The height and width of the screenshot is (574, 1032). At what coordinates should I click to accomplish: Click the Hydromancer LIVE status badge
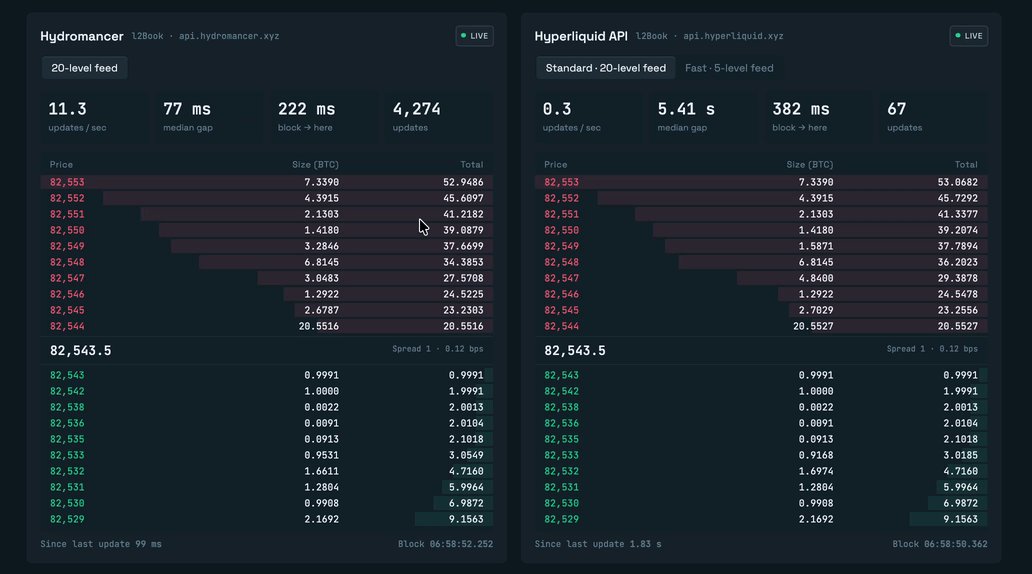click(x=474, y=36)
